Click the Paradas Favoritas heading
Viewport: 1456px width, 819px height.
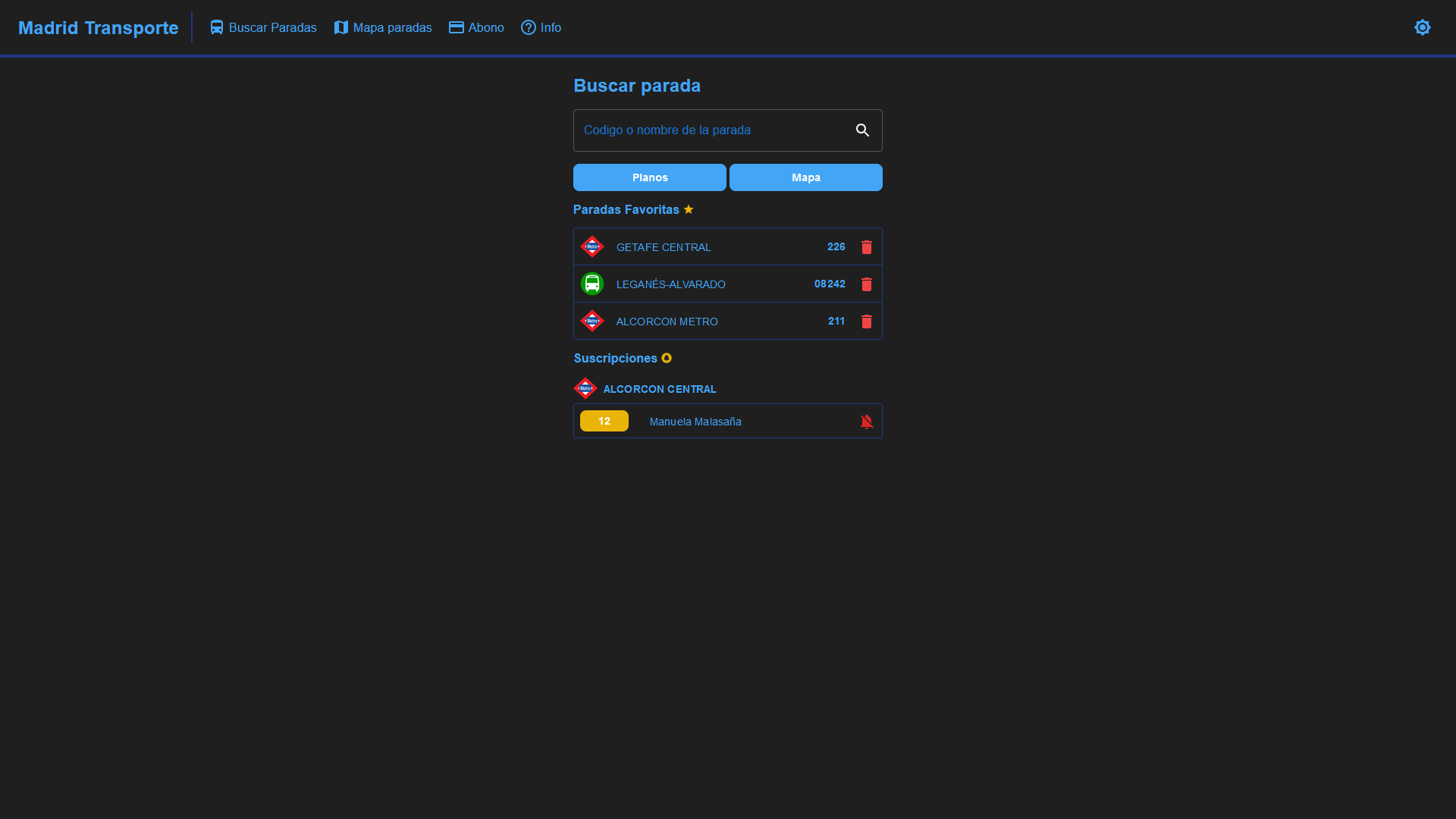(x=626, y=209)
